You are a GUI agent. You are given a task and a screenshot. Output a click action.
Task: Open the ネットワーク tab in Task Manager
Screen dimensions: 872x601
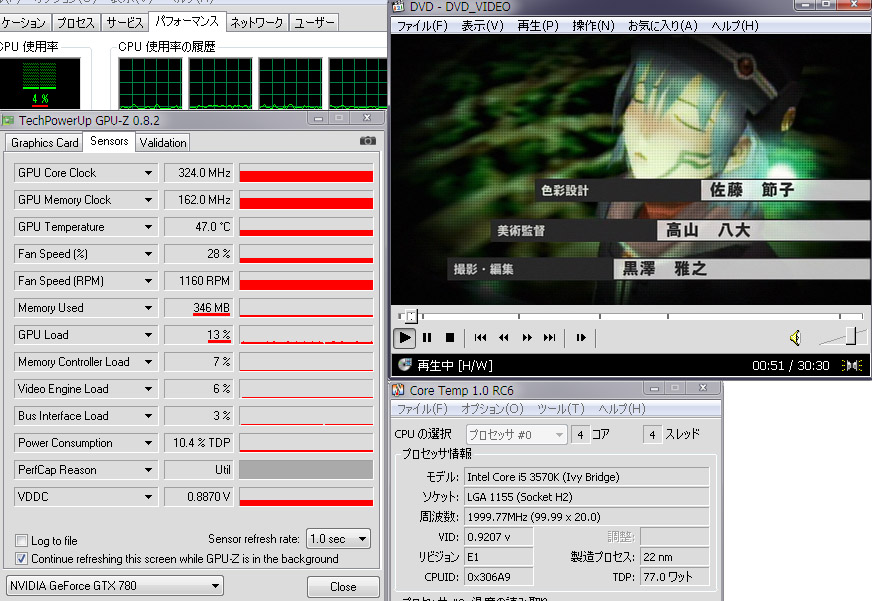(x=257, y=23)
